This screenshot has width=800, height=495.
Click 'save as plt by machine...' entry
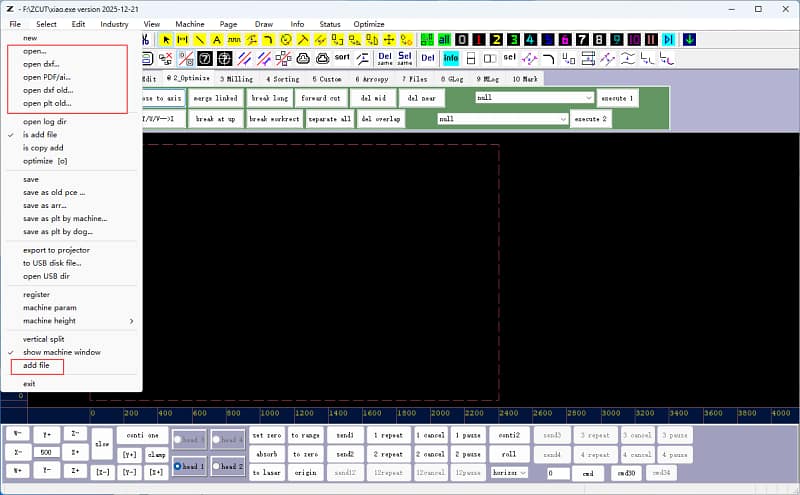(x=65, y=218)
